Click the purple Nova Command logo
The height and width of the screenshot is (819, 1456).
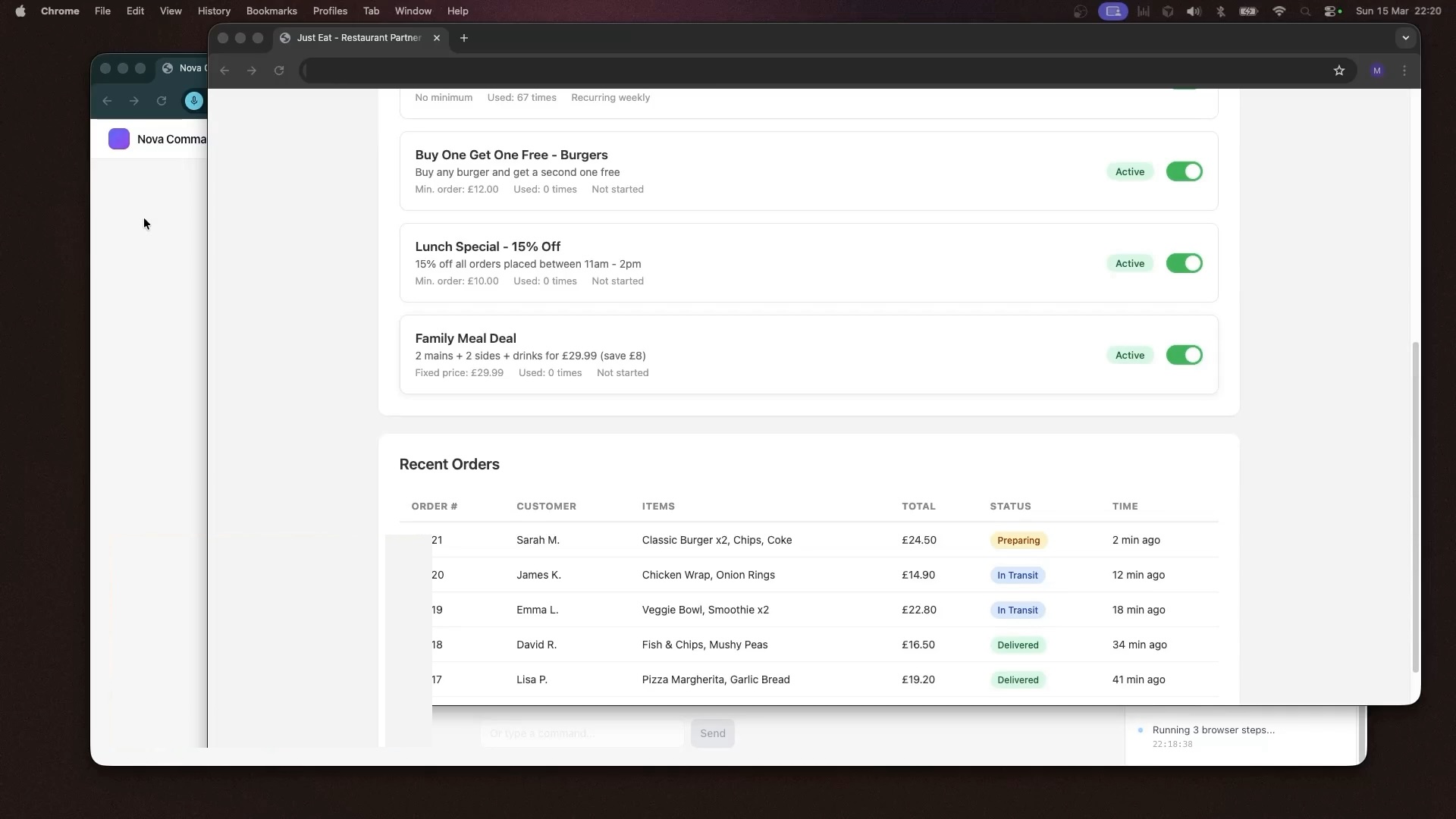[x=119, y=139]
